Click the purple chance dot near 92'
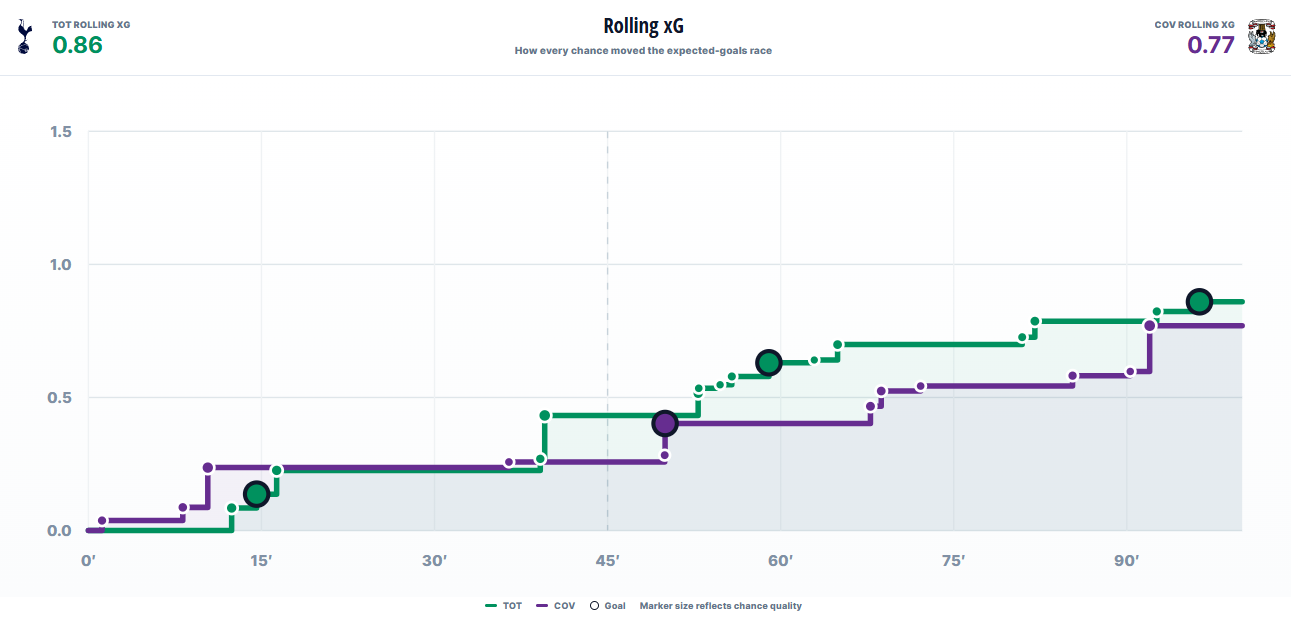This screenshot has height=623, width=1291. coord(1150,326)
